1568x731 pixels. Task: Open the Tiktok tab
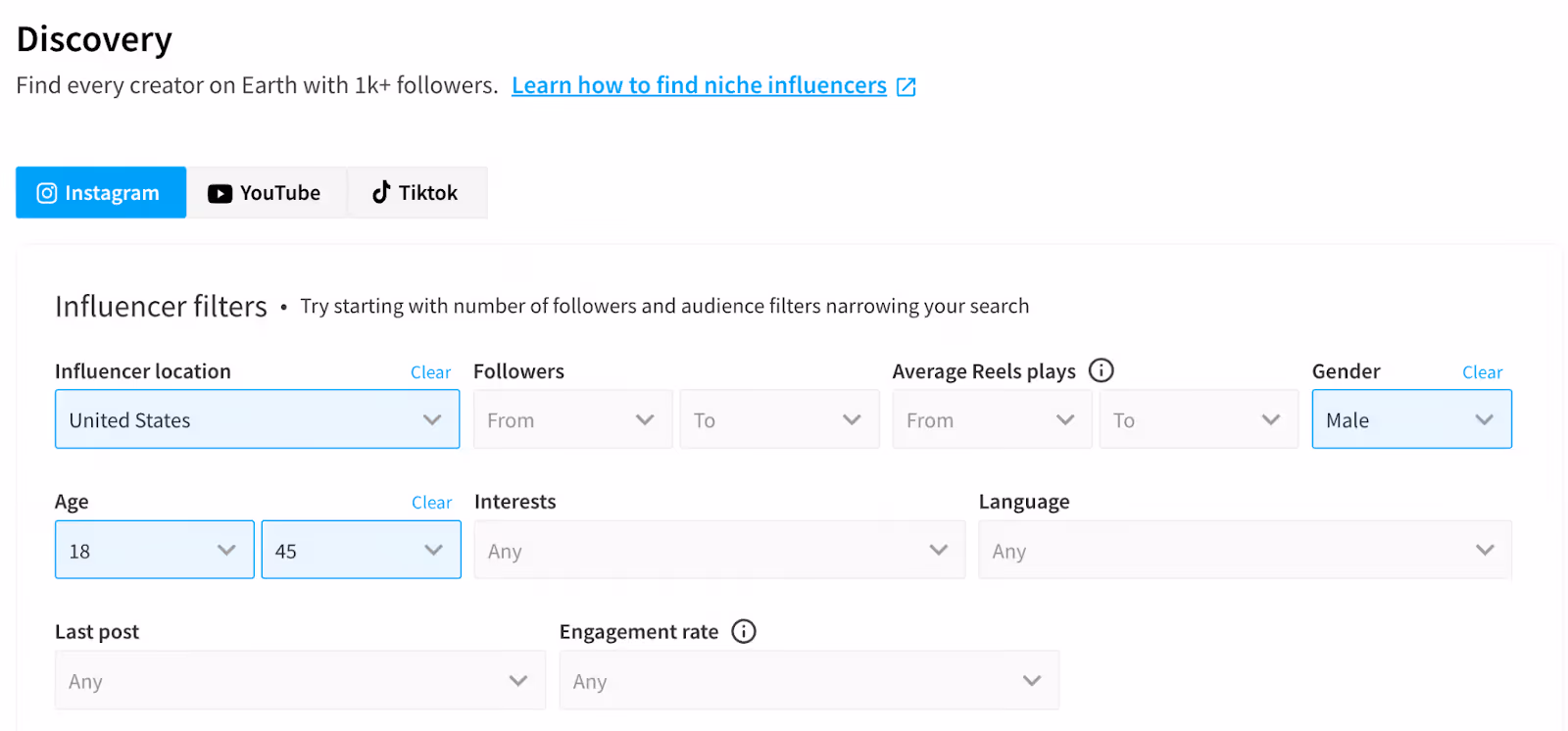(416, 193)
